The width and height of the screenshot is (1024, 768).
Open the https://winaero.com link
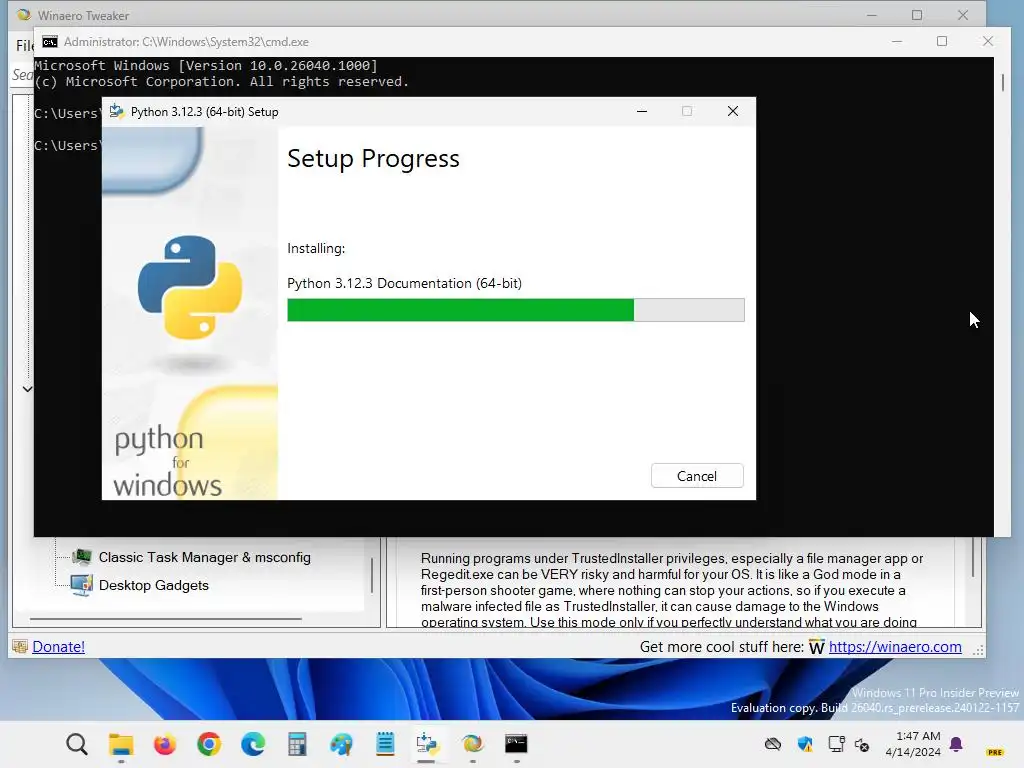(895, 647)
